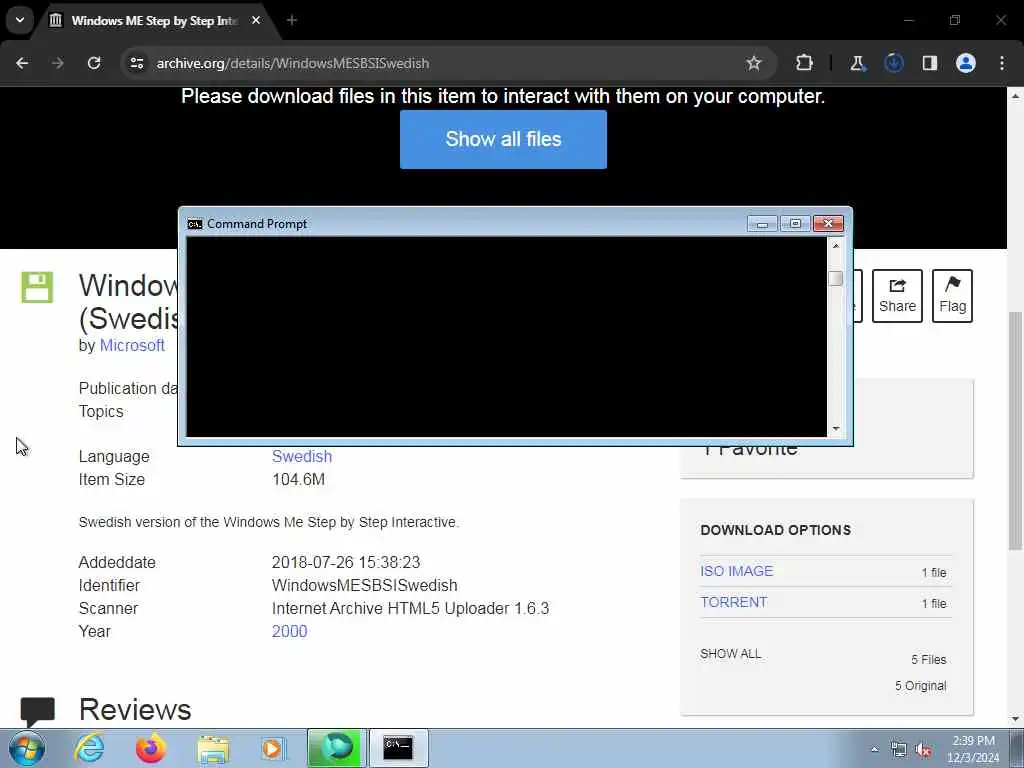Screen dimensions: 1024x768
Task: Minimize the Command Prompt window
Action: pyautogui.click(x=762, y=224)
